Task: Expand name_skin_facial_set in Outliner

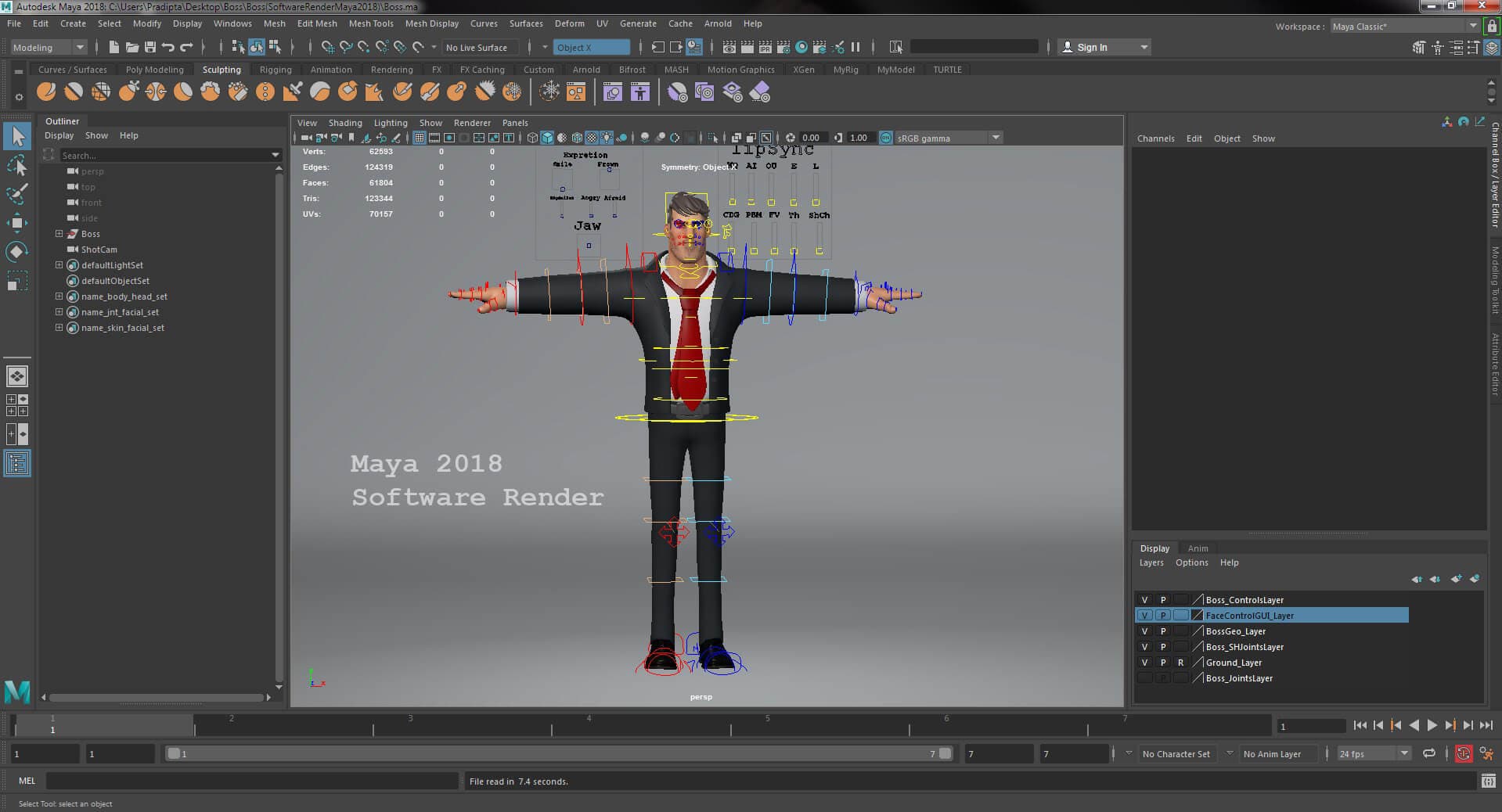Action: point(59,327)
